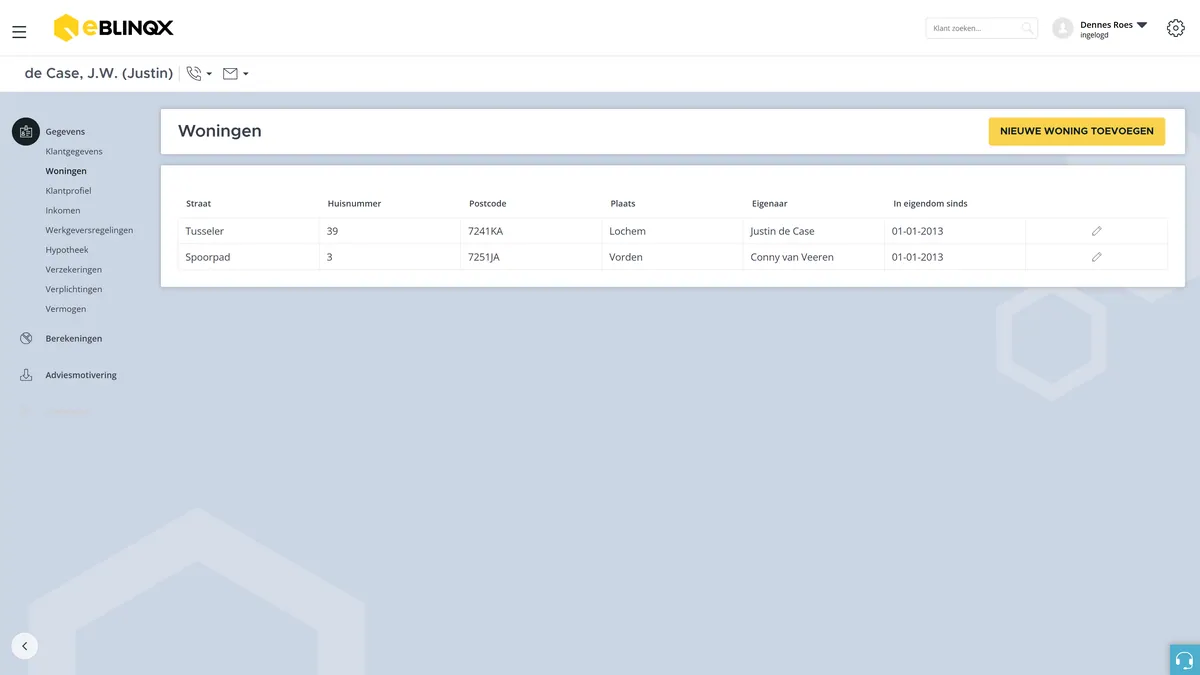
Task: Select the postcode 7251JA cell
Action: 531,257
